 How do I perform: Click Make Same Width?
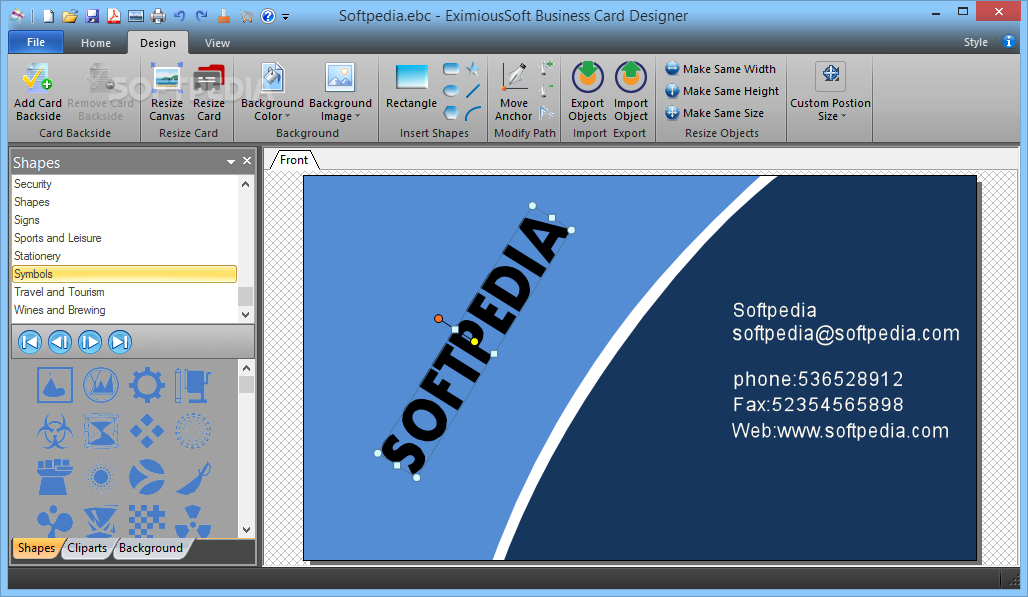pos(721,69)
